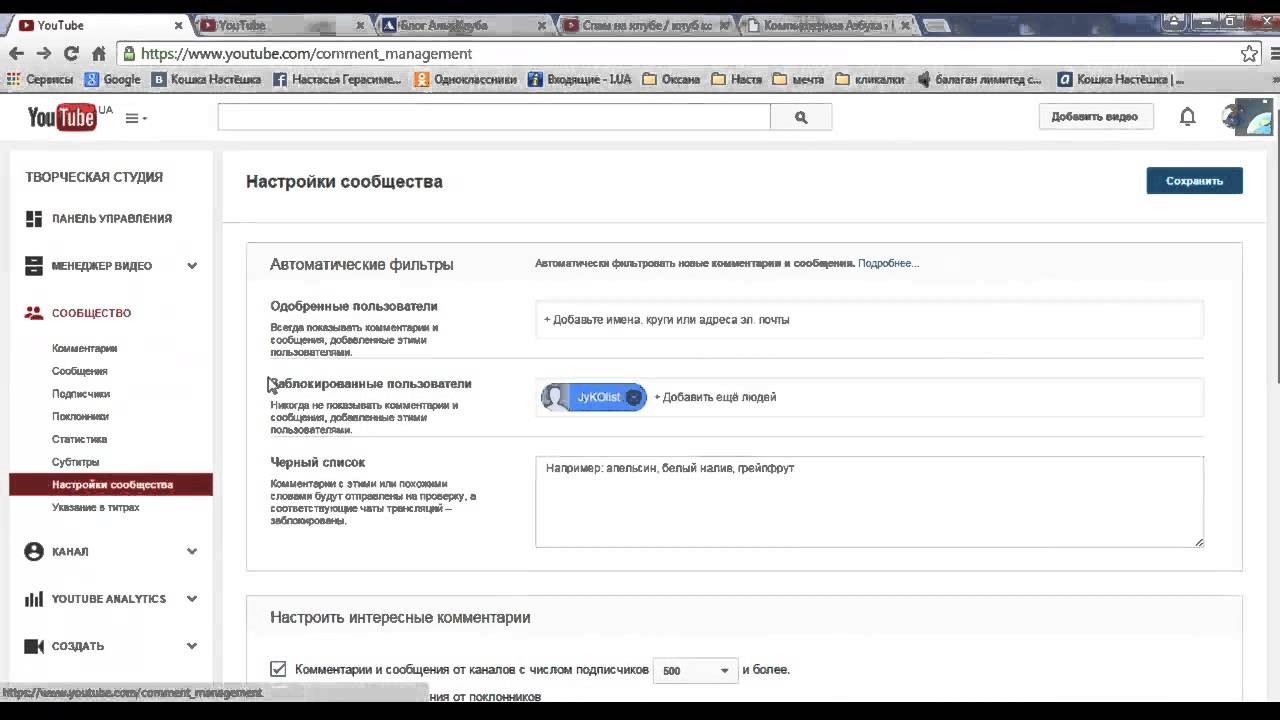Toggle the subscriber-count comments checkbox
The height and width of the screenshot is (720, 1280).
pyautogui.click(x=278, y=669)
